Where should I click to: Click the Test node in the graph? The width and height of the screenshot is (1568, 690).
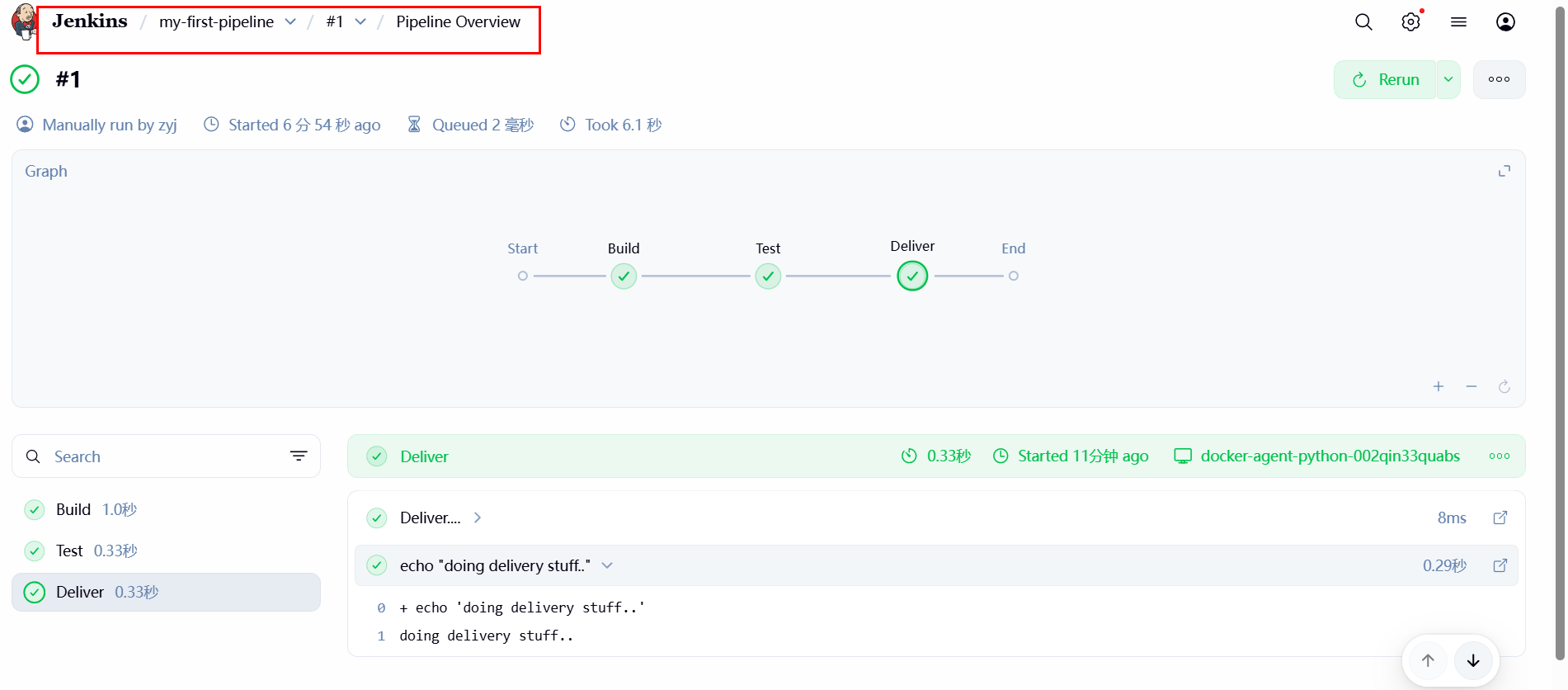coord(768,276)
